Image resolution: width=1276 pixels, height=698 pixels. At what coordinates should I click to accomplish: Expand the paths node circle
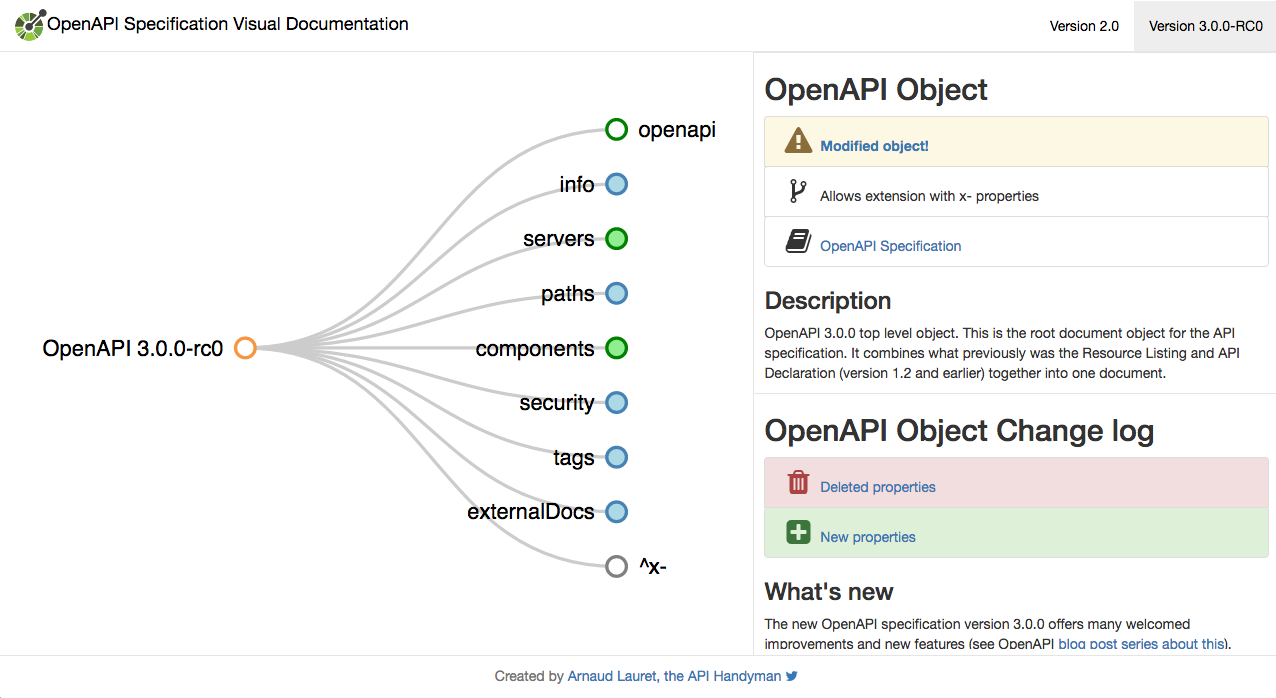pos(616,293)
